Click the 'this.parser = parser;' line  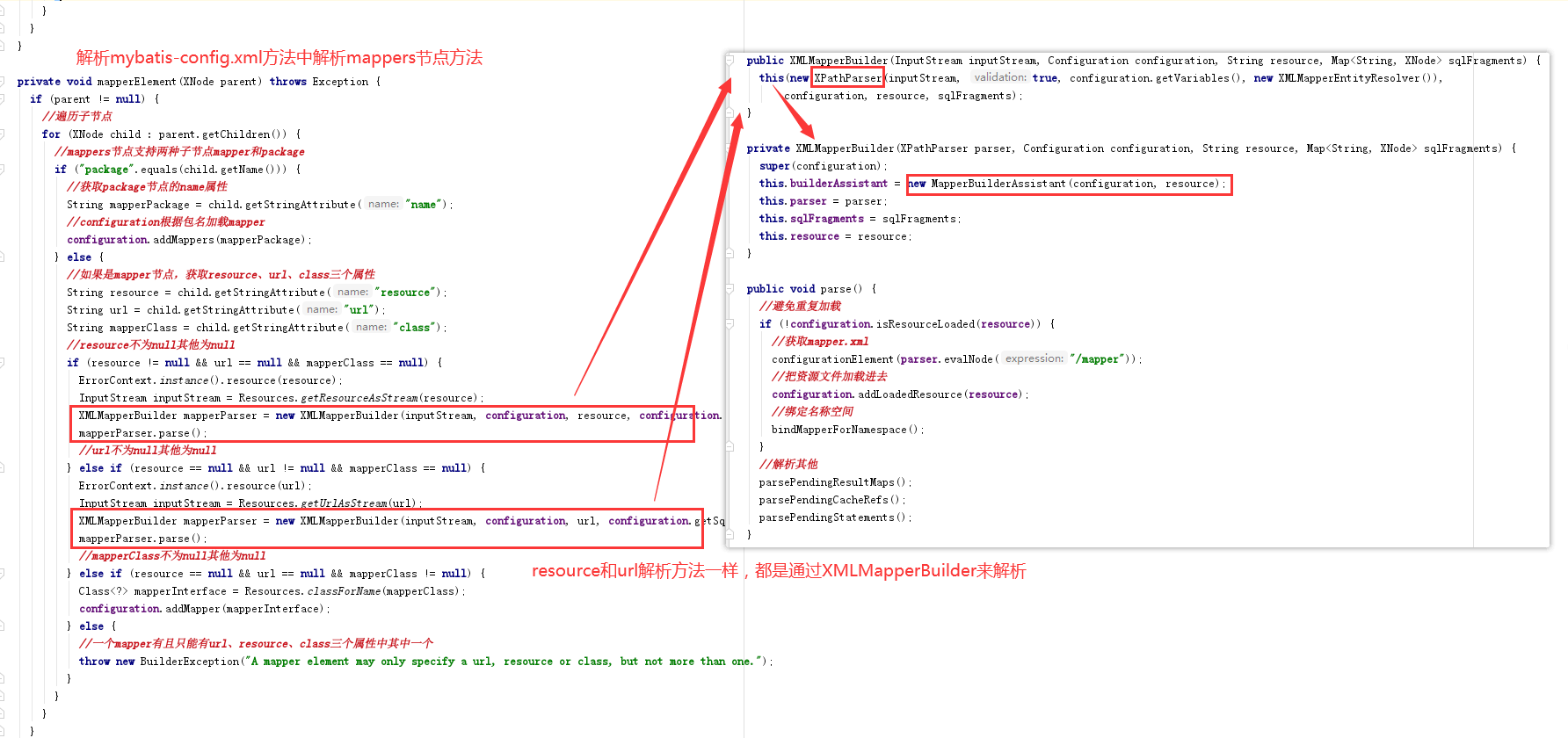pyautogui.click(x=824, y=201)
